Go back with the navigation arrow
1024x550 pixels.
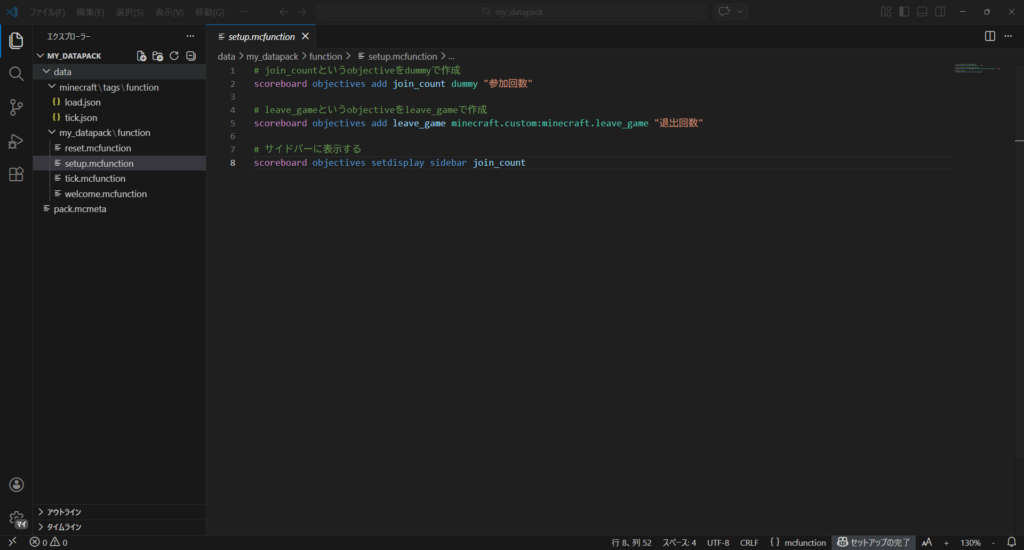point(283,12)
